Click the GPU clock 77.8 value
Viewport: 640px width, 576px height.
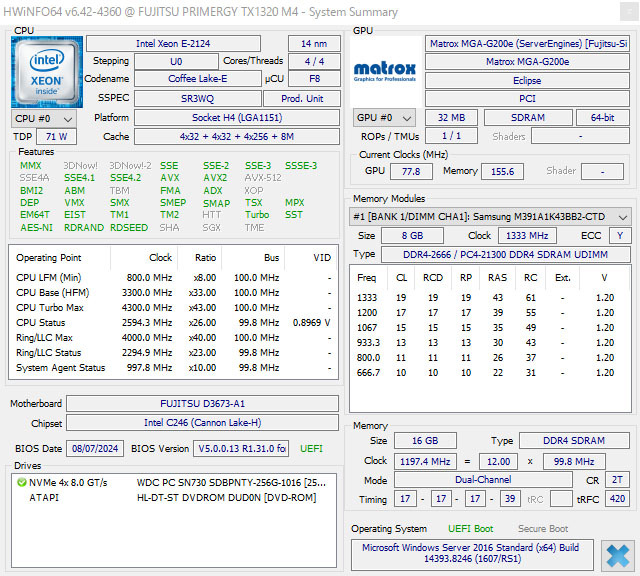[x=411, y=171]
